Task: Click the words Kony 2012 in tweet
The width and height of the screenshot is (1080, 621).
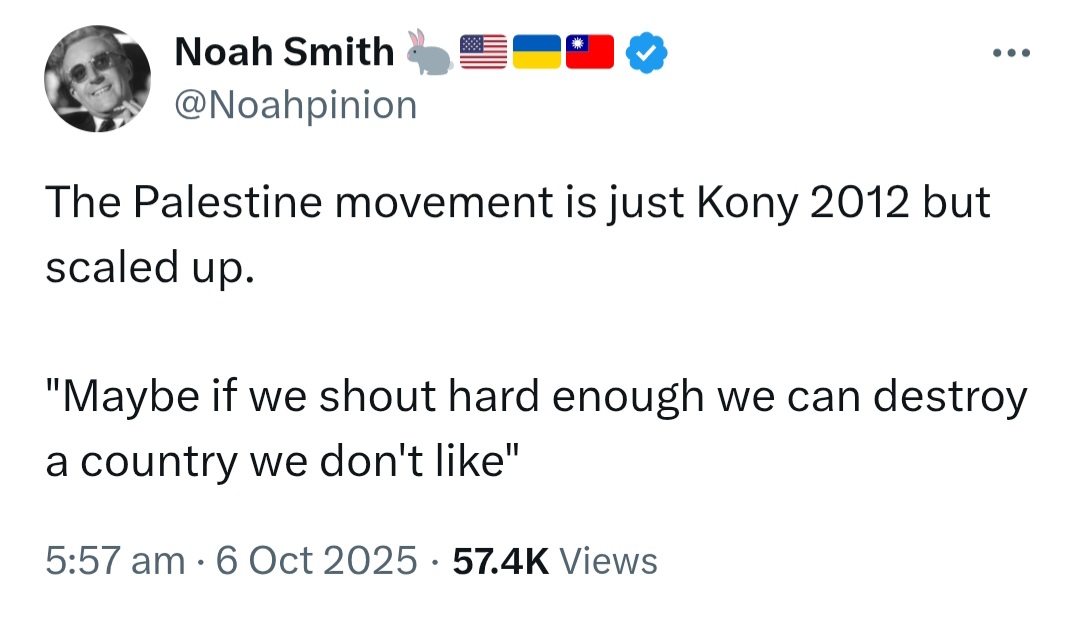Action: pos(803,204)
